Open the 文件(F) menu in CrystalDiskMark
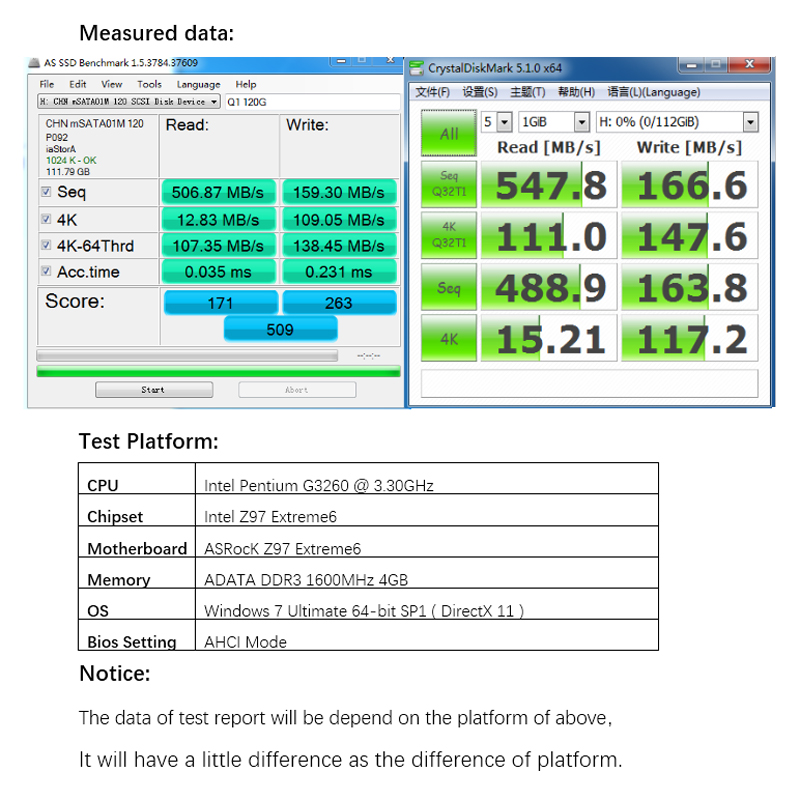The height and width of the screenshot is (800, 800). tap(432, 92)
